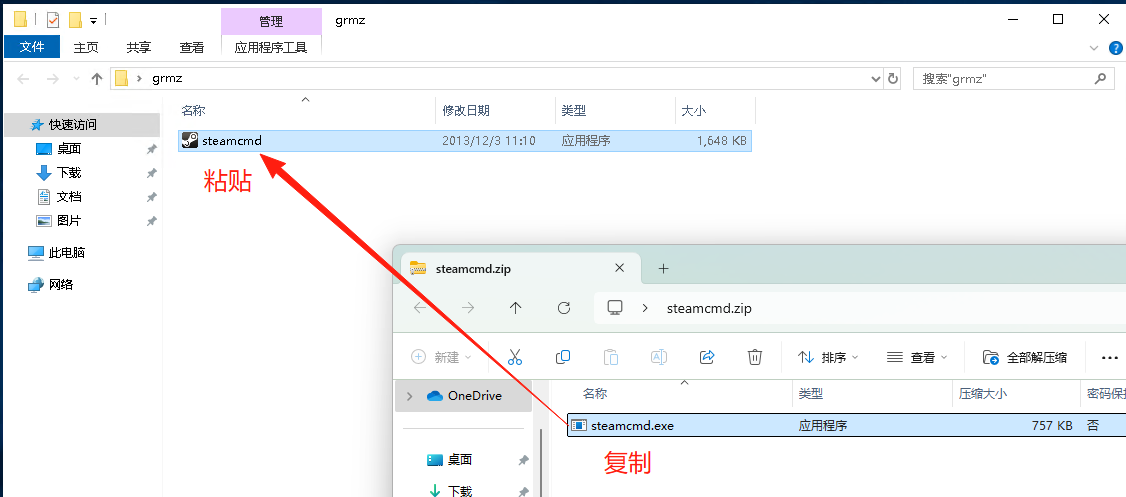This screenshot has width=1126, height=497.
Task: Go up one level in steamcmd.zip window
Action: 516,307
